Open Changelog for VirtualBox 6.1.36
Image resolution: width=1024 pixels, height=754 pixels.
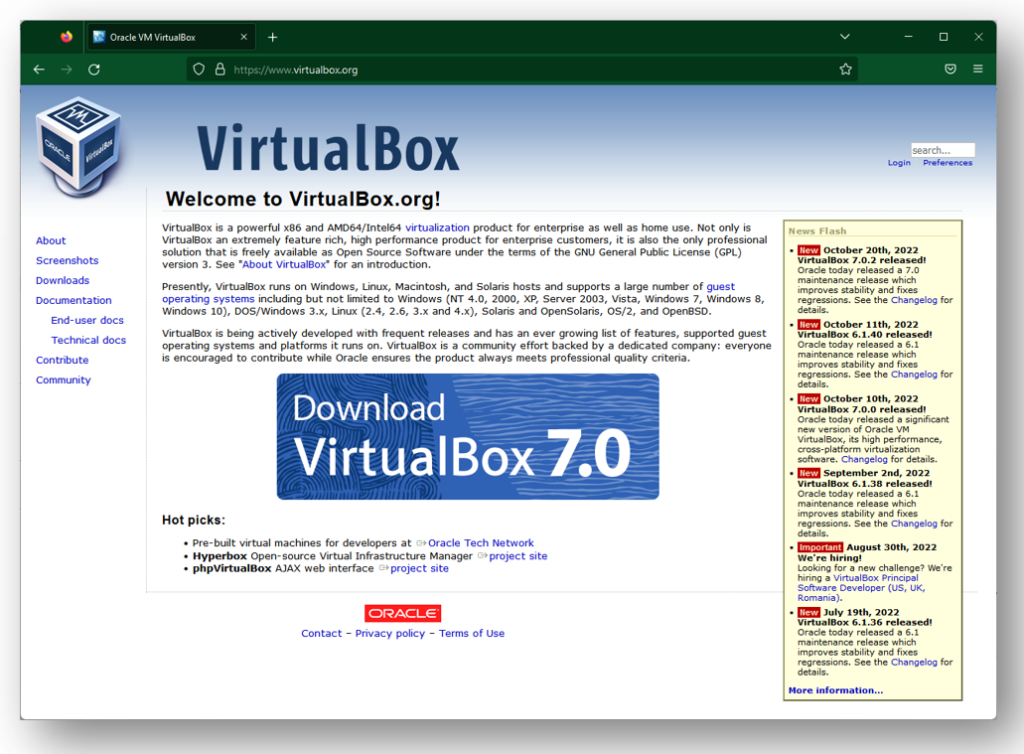coord(914,663)
